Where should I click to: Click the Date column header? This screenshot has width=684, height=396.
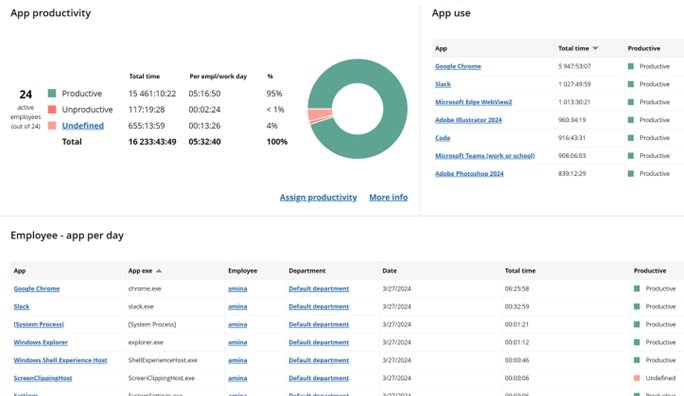[390, 271]
